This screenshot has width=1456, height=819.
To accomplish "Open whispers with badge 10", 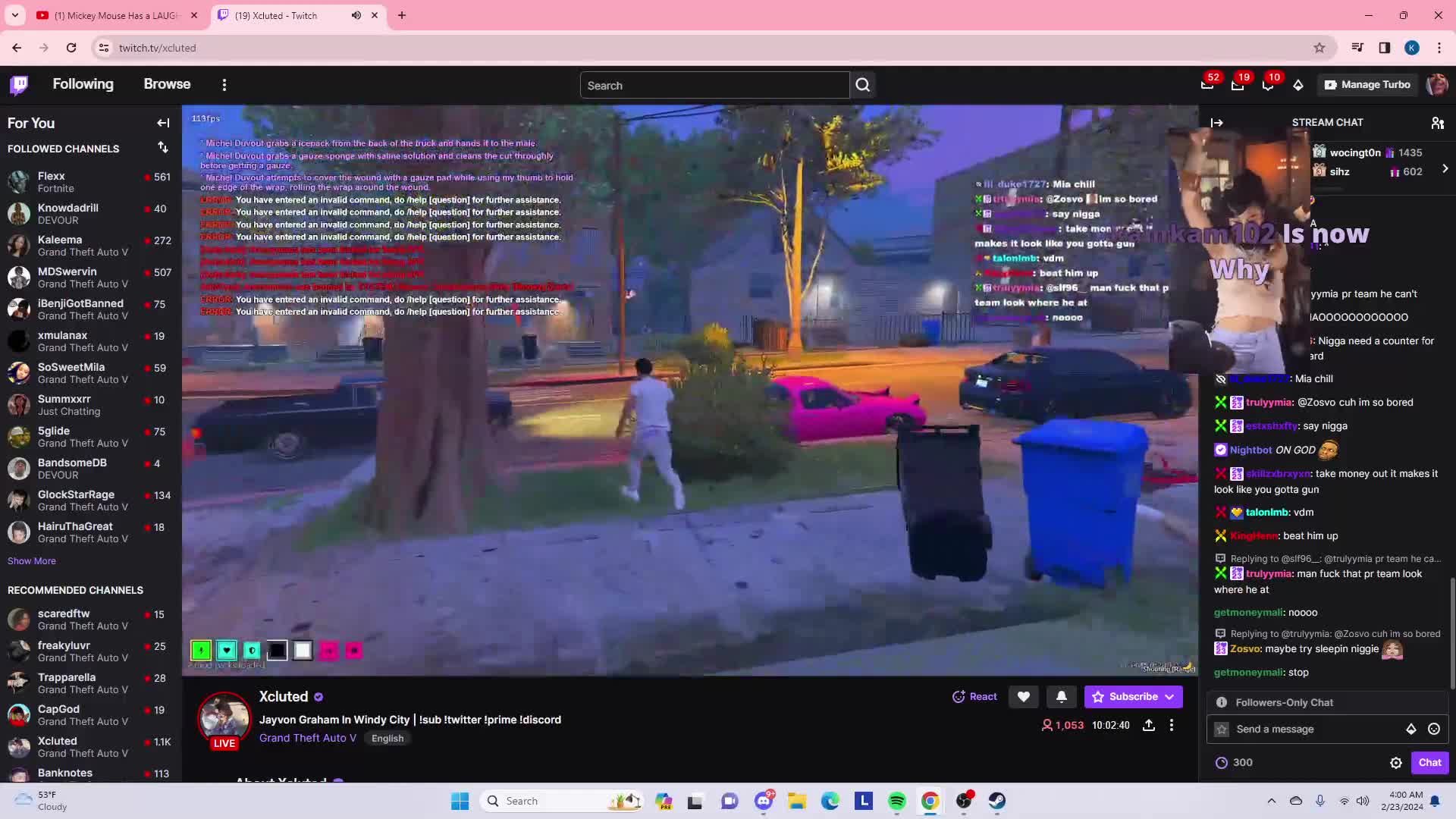I will [1268, 85].
